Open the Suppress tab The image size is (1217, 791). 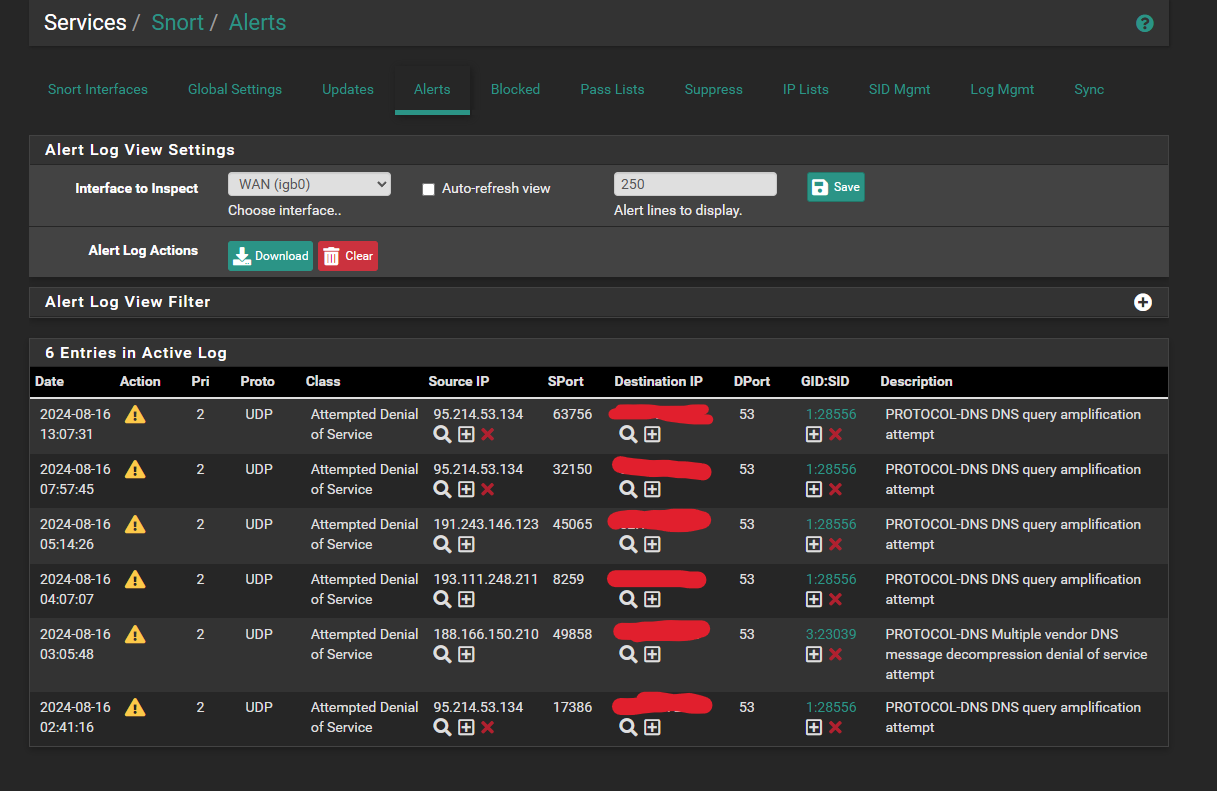[714, 89]
